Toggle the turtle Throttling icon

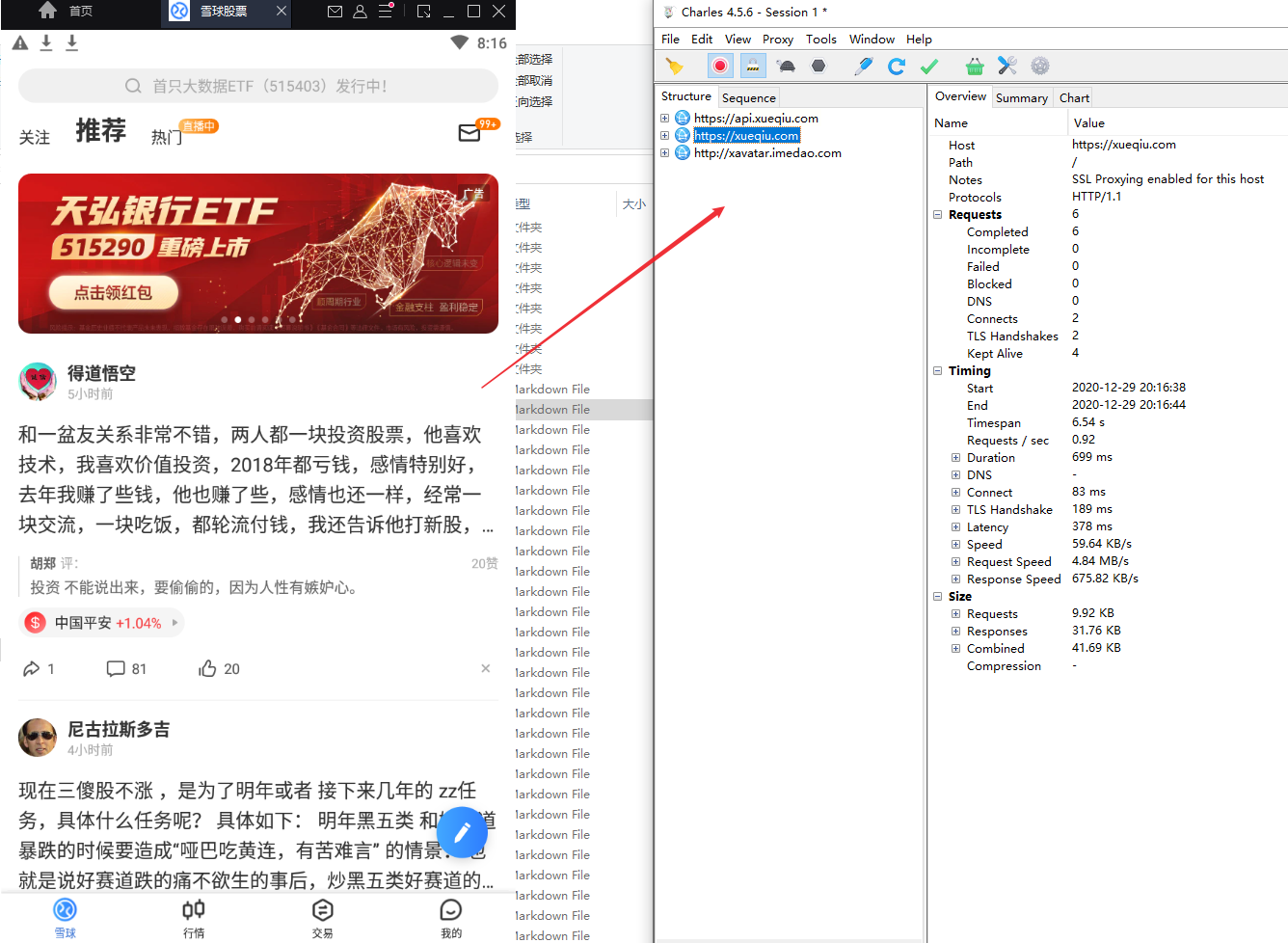click(x=787, y=66)
